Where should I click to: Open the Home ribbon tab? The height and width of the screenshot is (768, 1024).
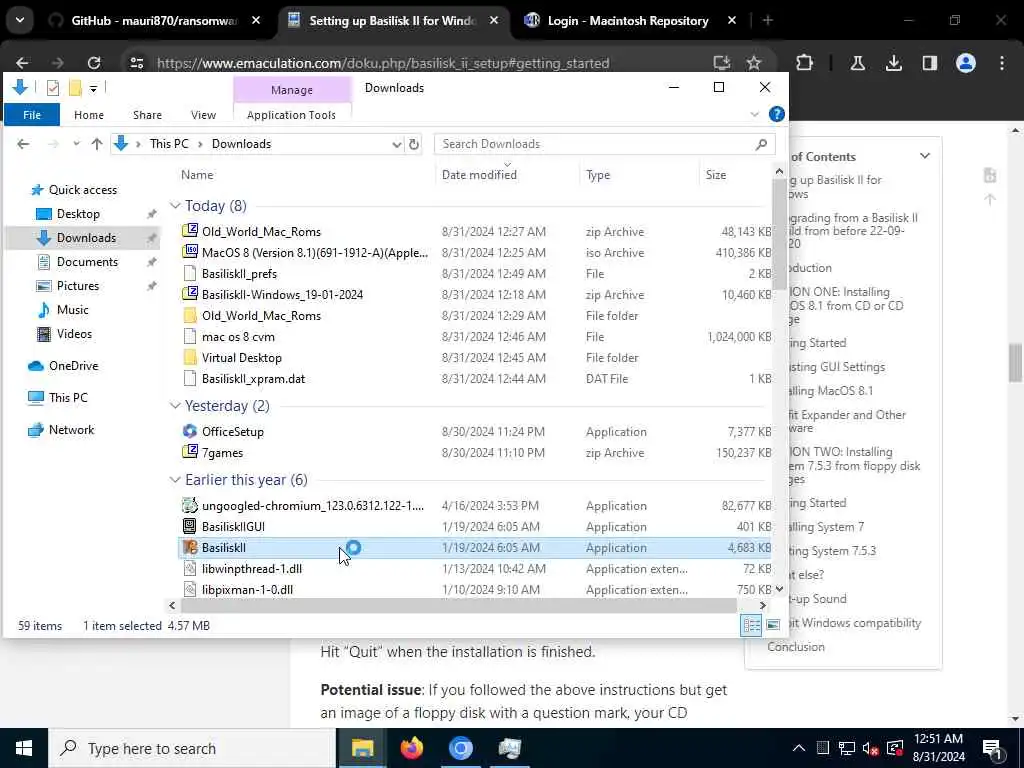click(88, 114)
